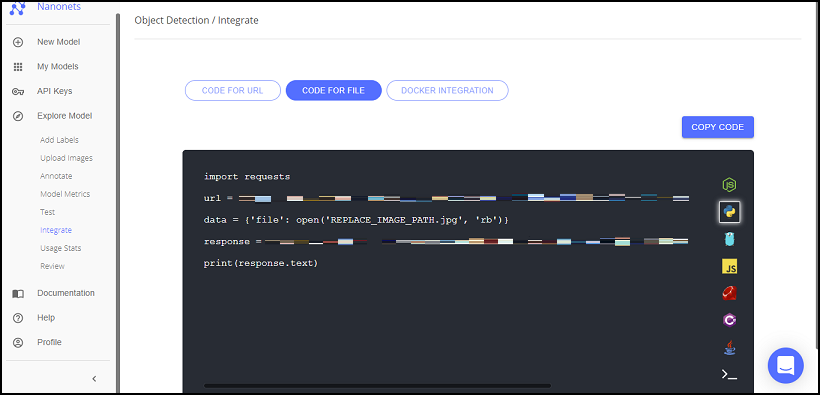Open the chat support bubble
Image resolution: width=820 pixels, height=395 pixels.
point(785,365)
